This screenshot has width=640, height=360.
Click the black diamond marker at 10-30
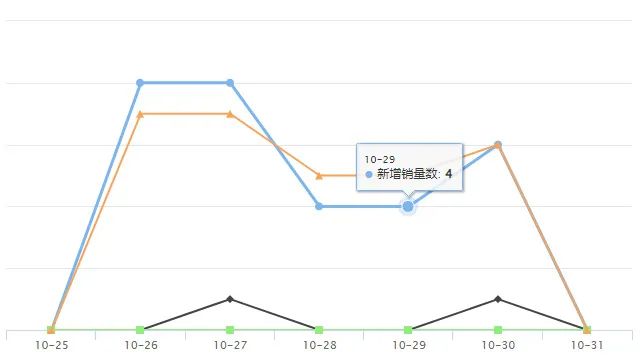tap(498, 299)
